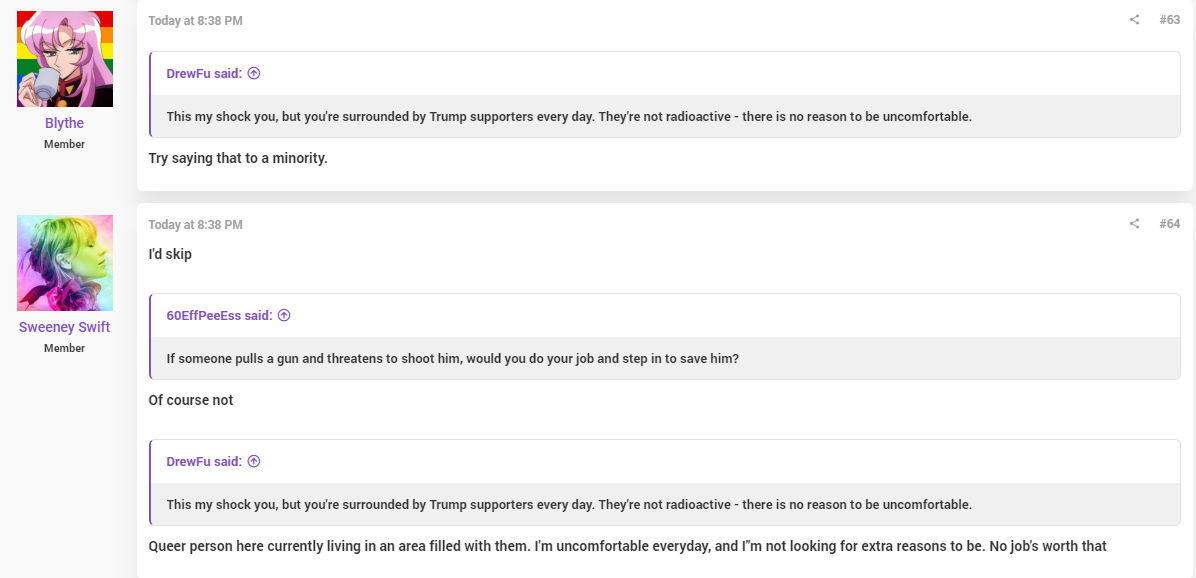Viewport: 1196px width, 578px height.
Task: Click timestamp Today at 8:38 PM on post #64
Action: coord(195,224)
